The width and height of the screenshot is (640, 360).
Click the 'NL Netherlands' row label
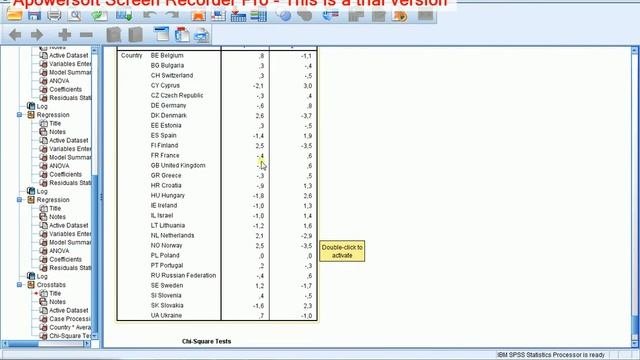click(x=172, y=236)
